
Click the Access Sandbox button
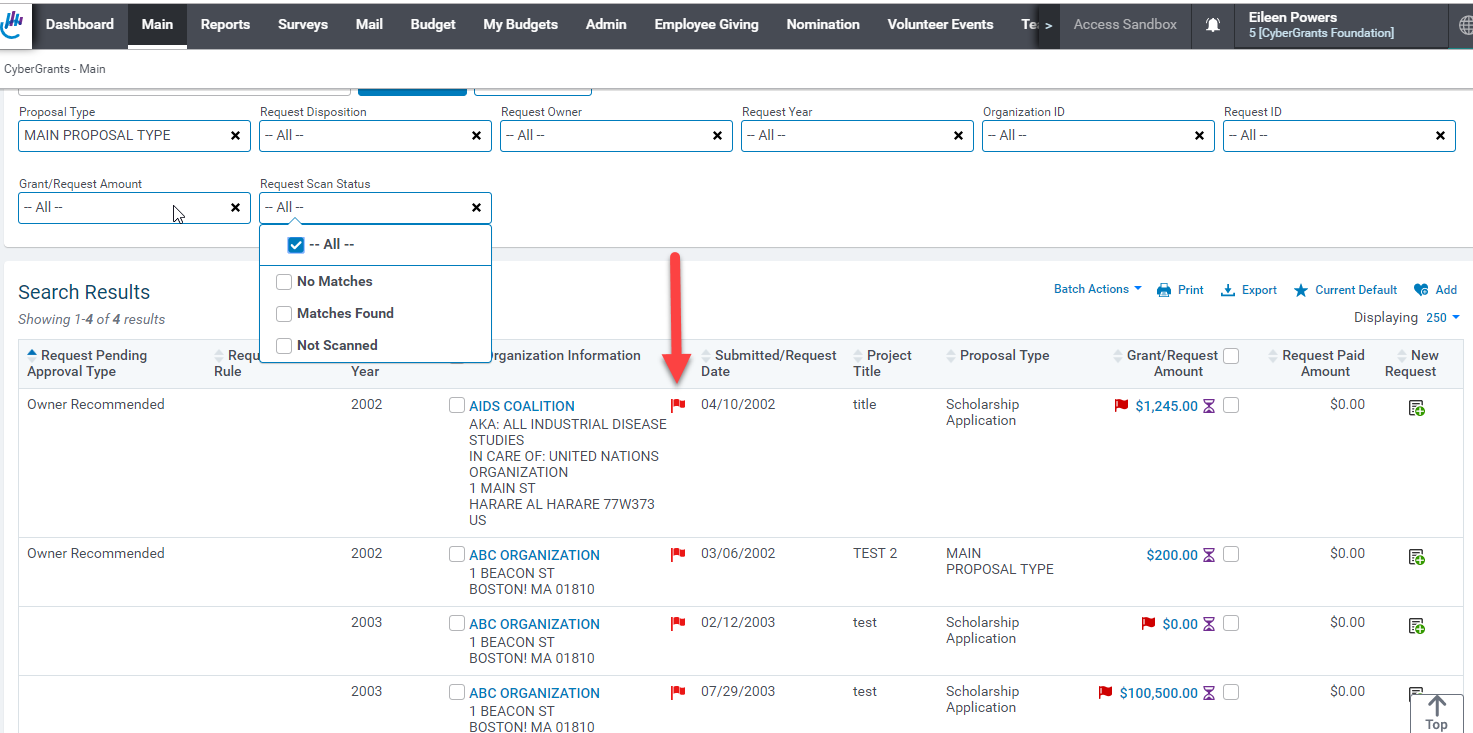click(1125, 25)
